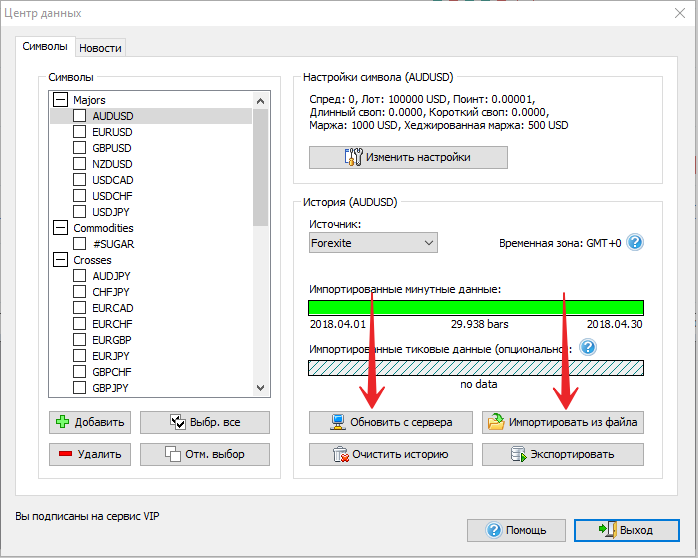Click the green plus Добавить icon
The height and width of the screenshot is (558, 698).
62,422
